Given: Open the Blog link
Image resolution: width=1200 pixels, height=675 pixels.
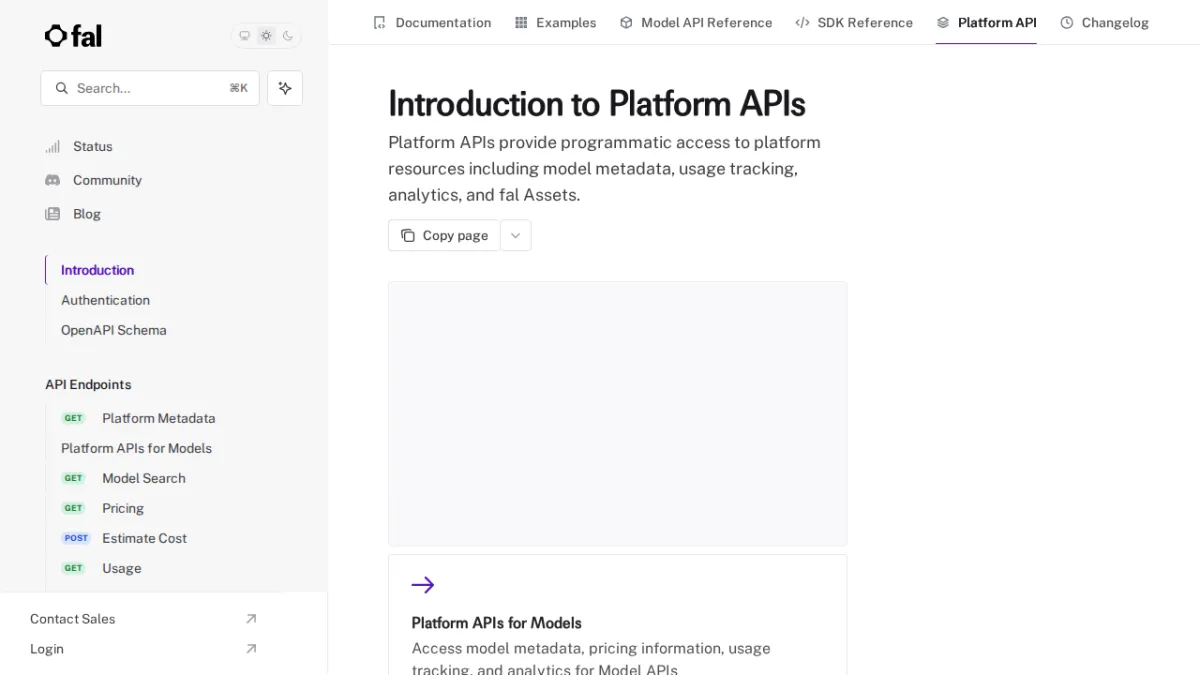Looking at the screenshot, I should point(87,214).
